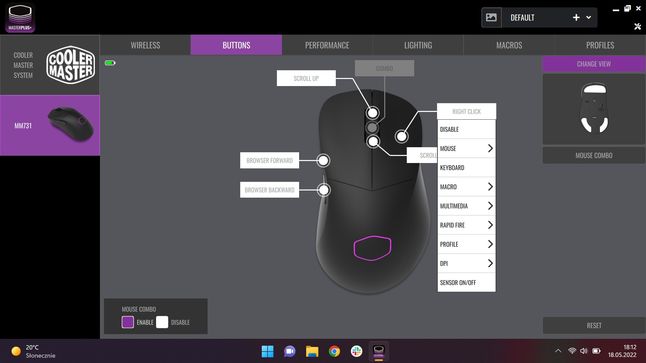Tick the white DISABLE mouse combo box

tap(162, 322)
